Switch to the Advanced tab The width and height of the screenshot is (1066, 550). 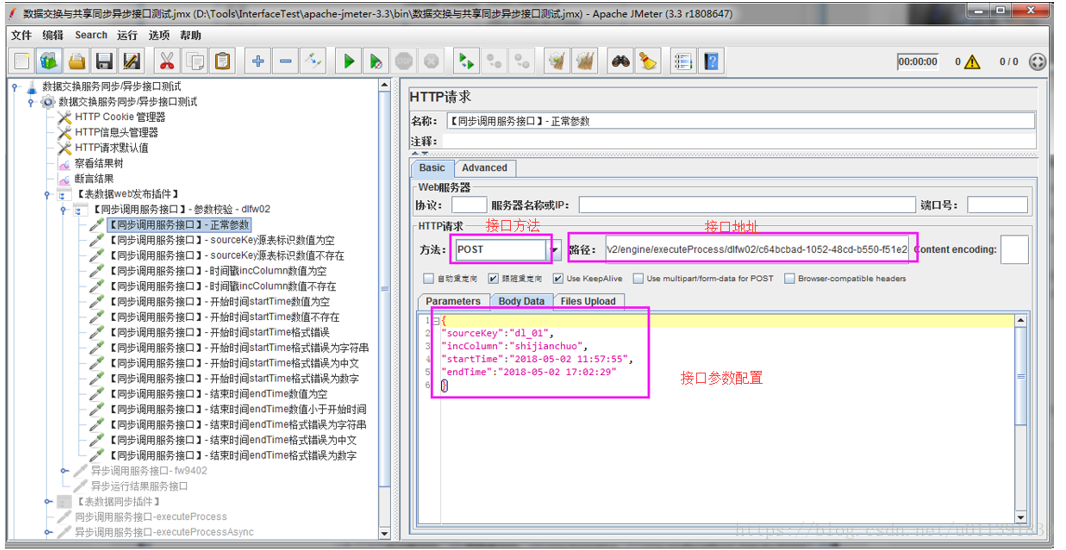click(x=485, y=168)
